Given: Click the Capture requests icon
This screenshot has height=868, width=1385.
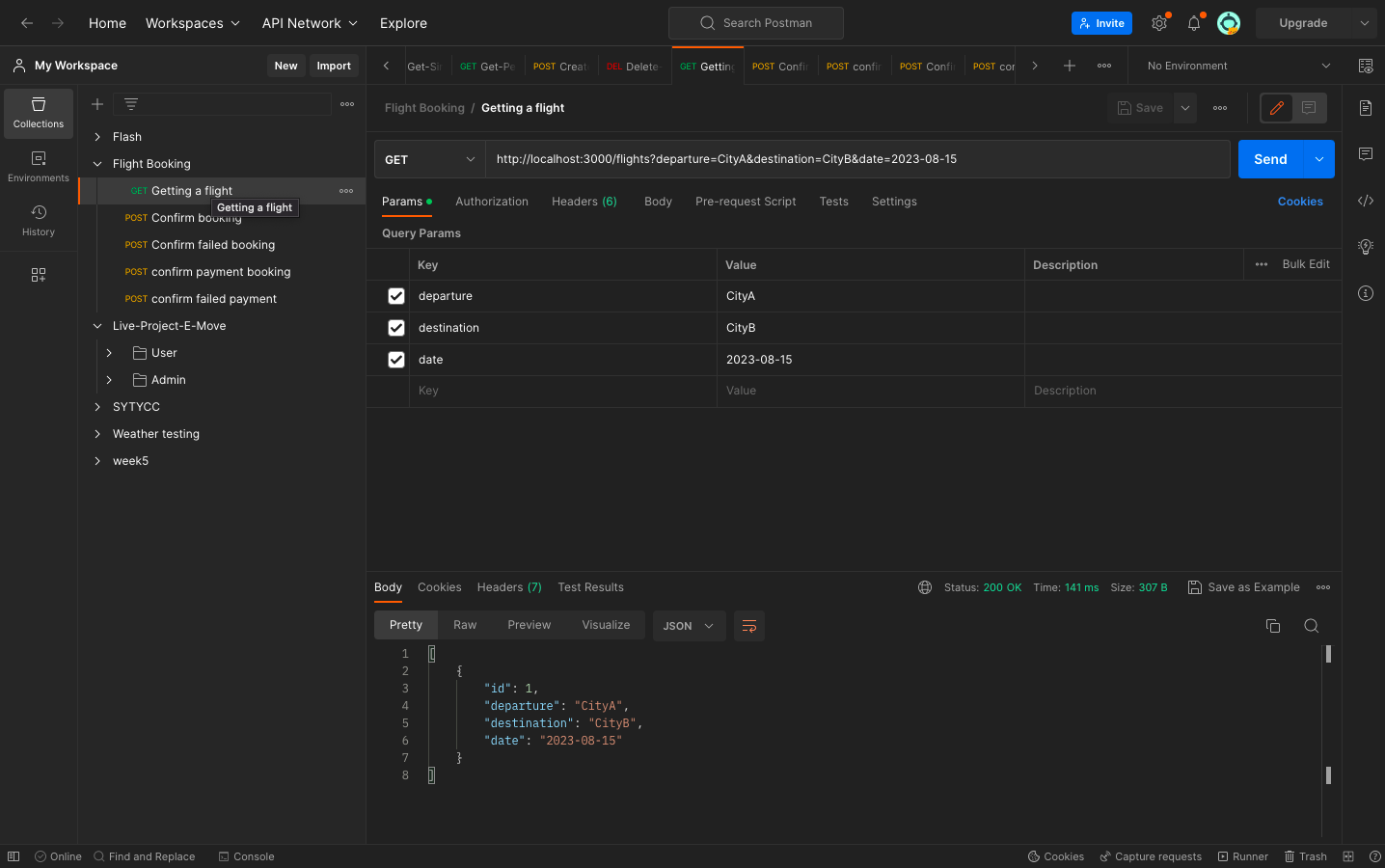Looking at the screenshot, I should [x=1151, y=856].
